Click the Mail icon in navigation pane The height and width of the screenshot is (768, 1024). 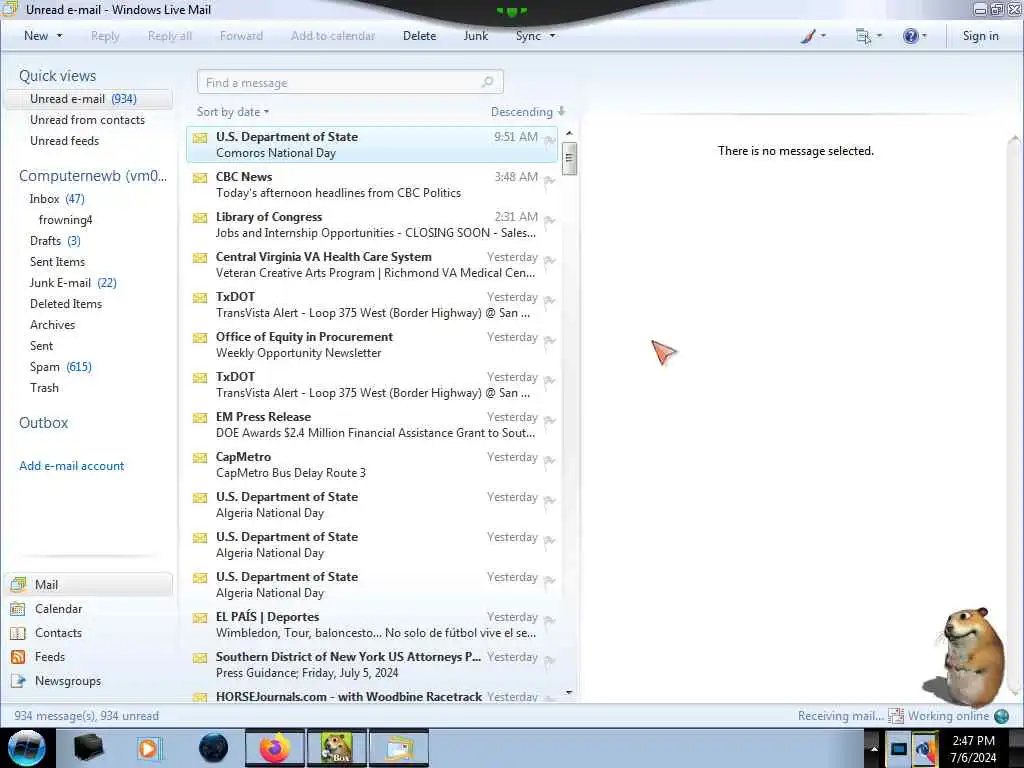18,584
